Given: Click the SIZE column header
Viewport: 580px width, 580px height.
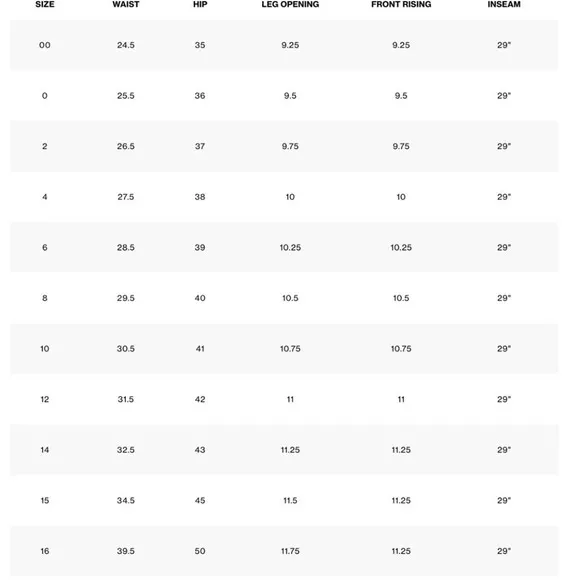Looking at the screenshot, I should pos(45,4).
